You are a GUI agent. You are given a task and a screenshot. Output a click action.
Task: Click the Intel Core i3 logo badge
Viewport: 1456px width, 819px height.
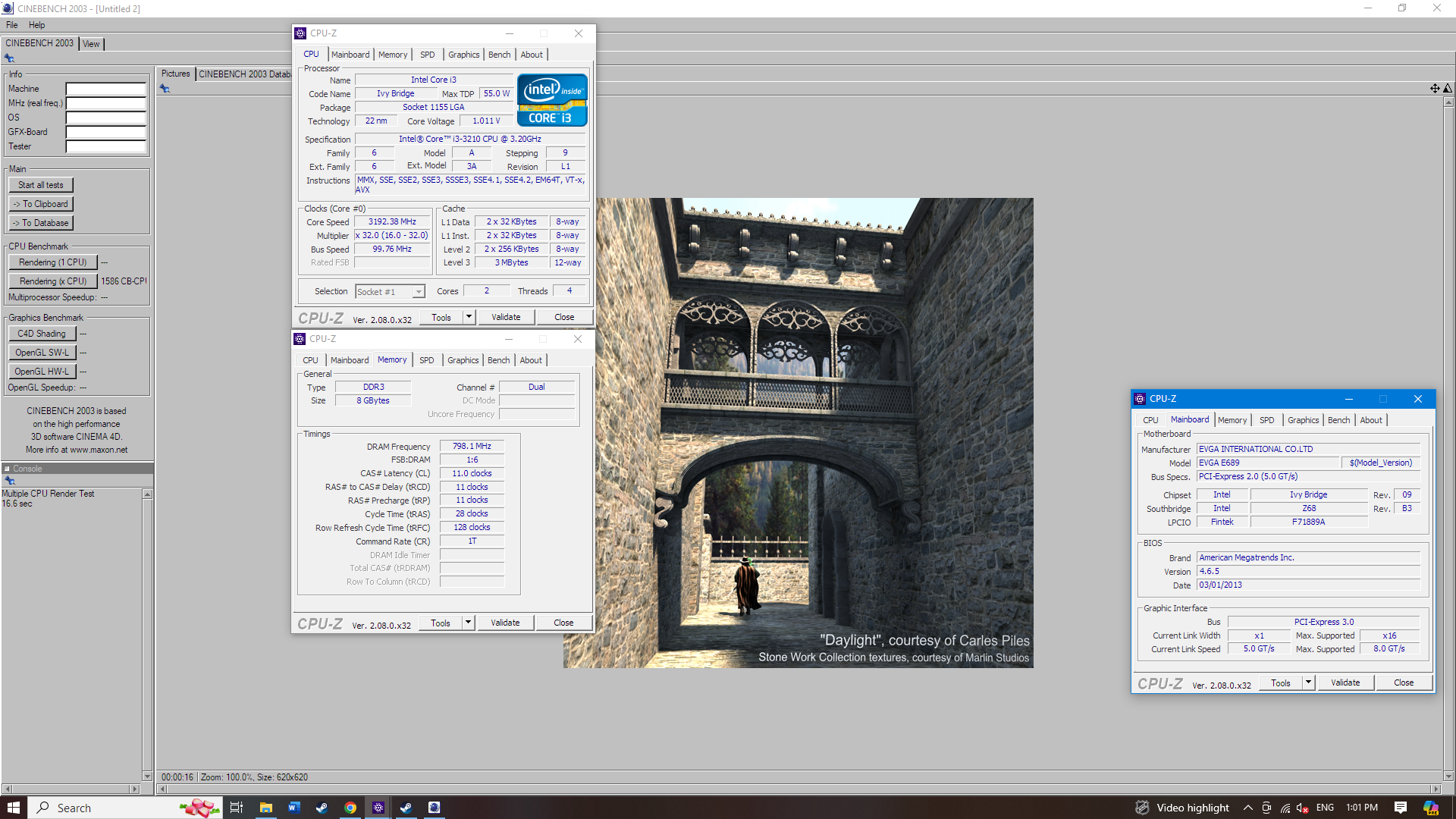(x=552, y=99)
